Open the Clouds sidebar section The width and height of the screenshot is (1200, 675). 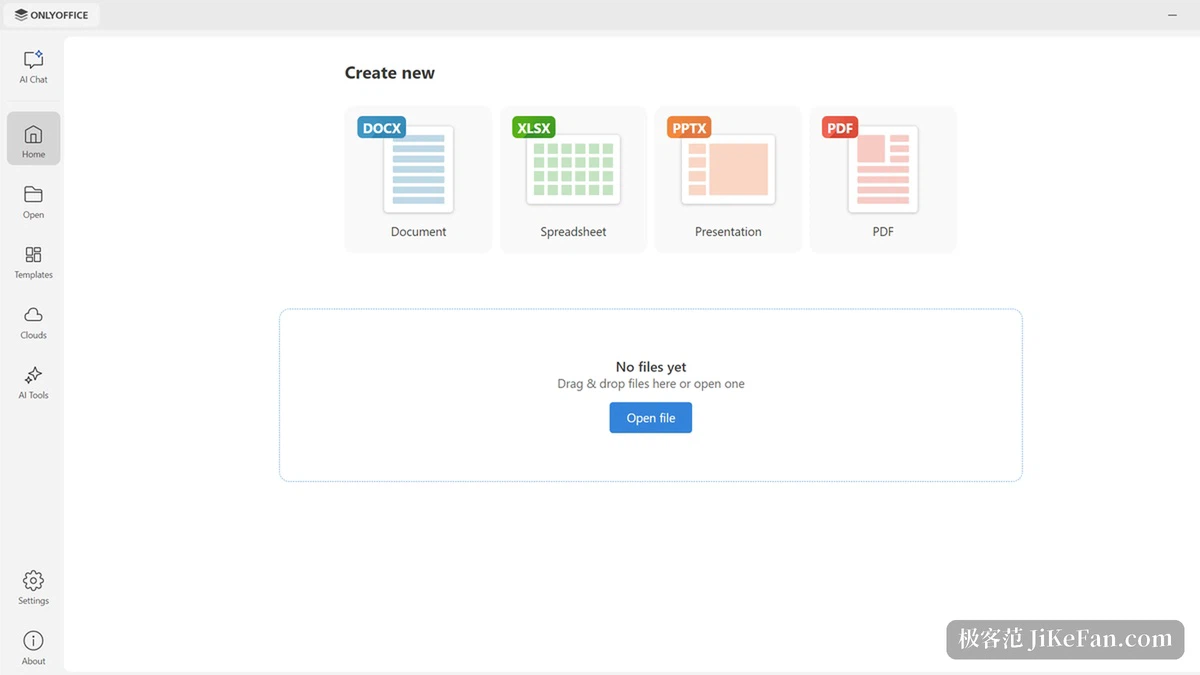(33, 322)
